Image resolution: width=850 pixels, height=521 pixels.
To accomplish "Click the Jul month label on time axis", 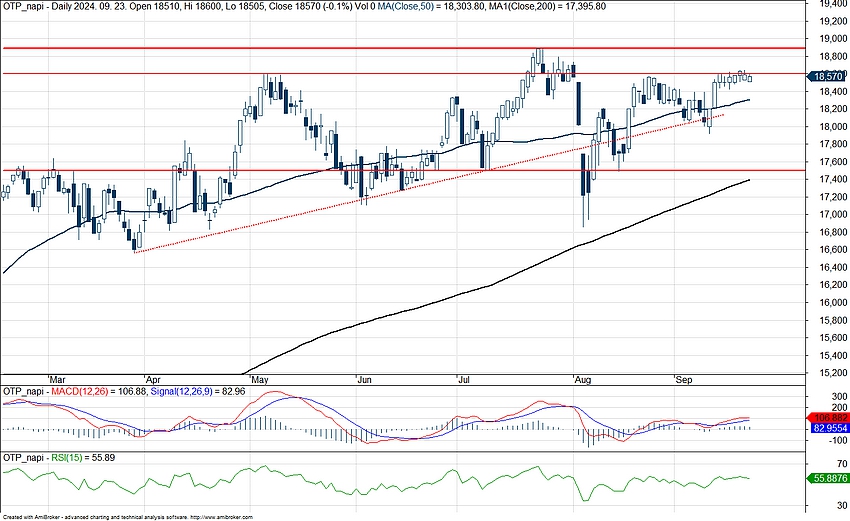I will click(463, 380).
